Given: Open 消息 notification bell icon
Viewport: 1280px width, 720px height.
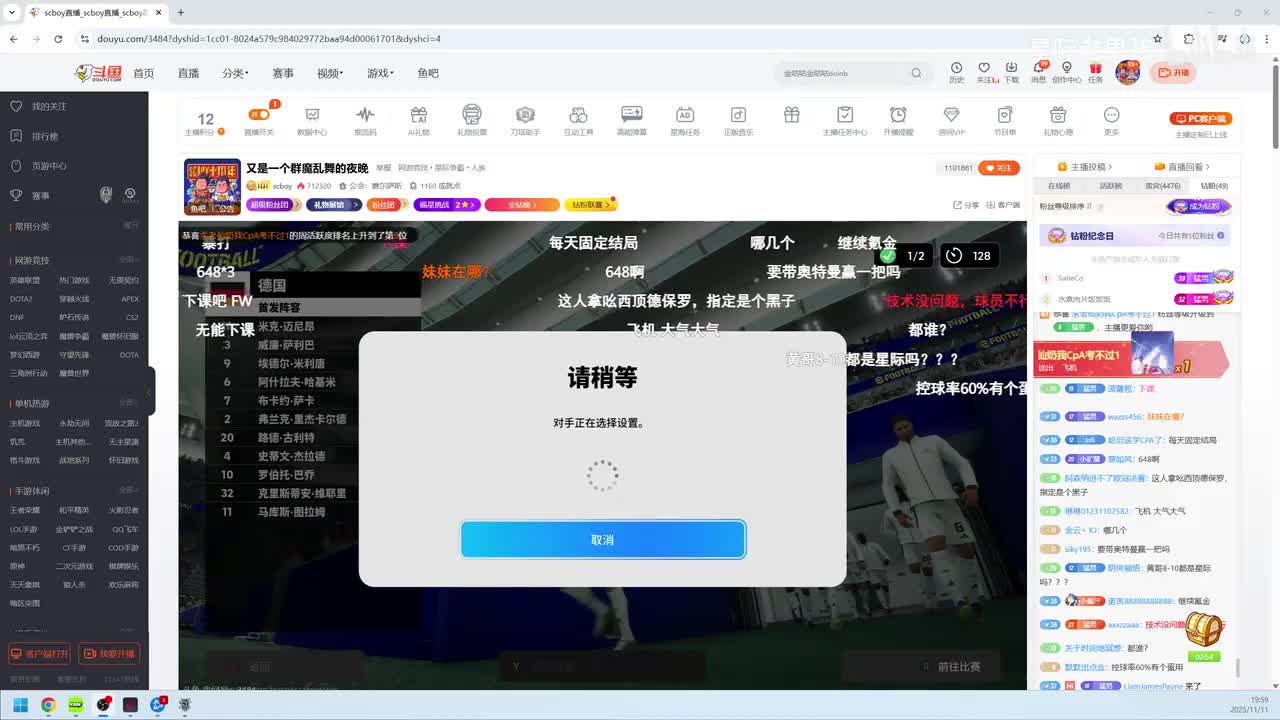Looking at the screenshot, I should click(x=1039, y=68).
